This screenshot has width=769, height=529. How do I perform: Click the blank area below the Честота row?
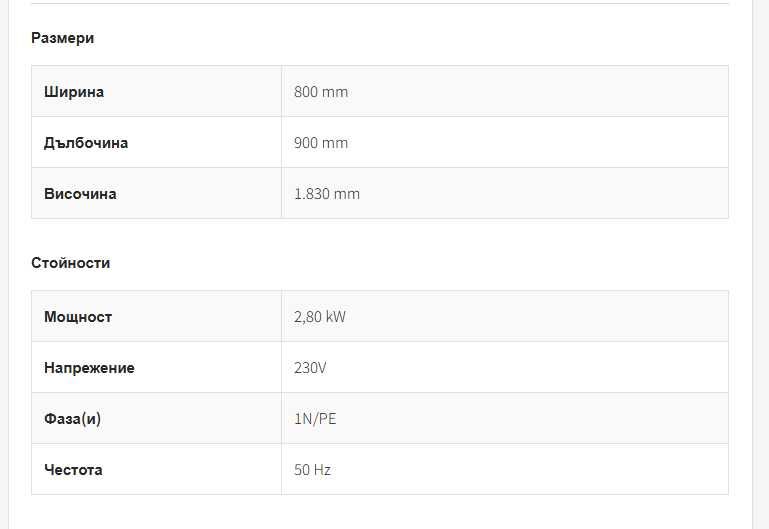point(380,512)
